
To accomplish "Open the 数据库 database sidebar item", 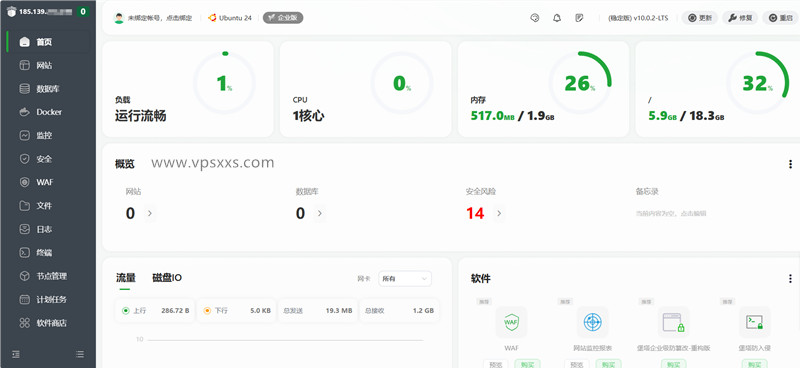I will point(48,89).
